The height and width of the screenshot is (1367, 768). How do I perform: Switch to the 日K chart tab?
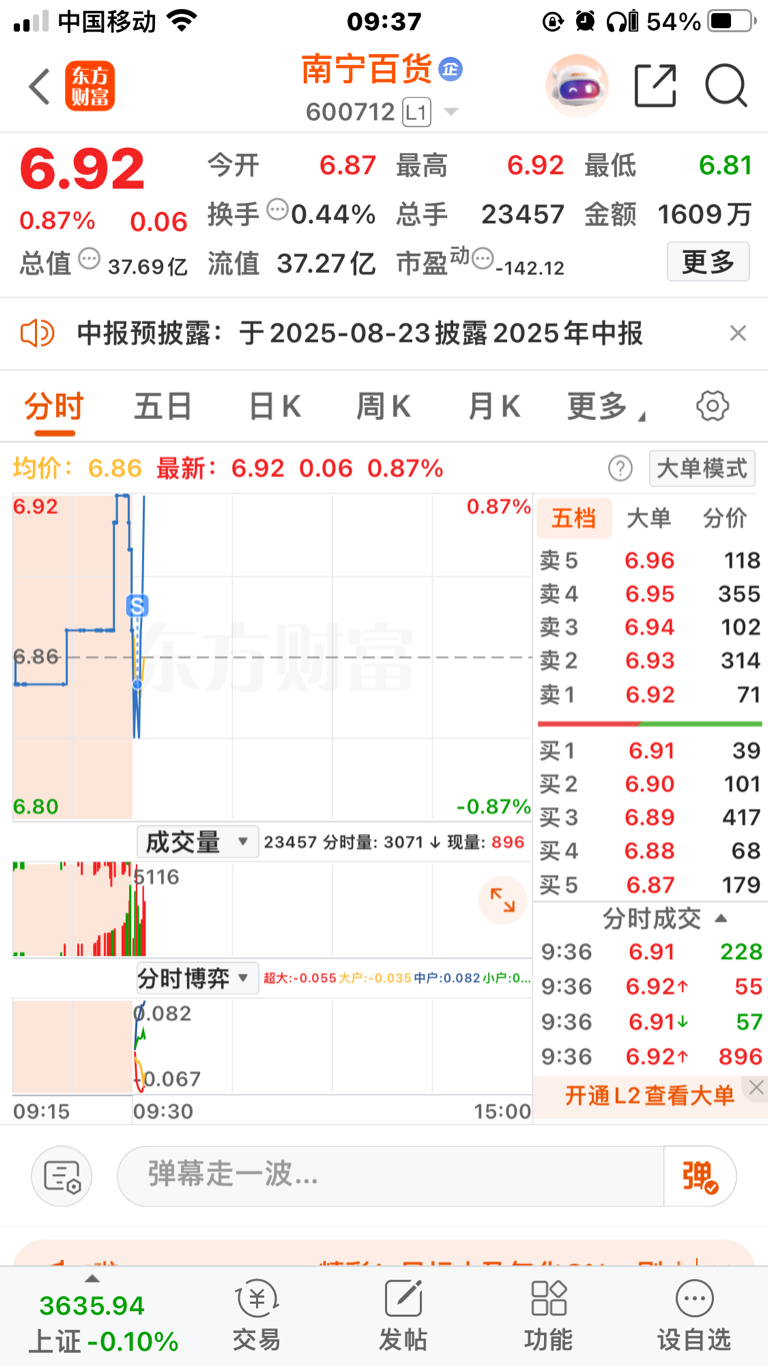click(x=274, y=407)
